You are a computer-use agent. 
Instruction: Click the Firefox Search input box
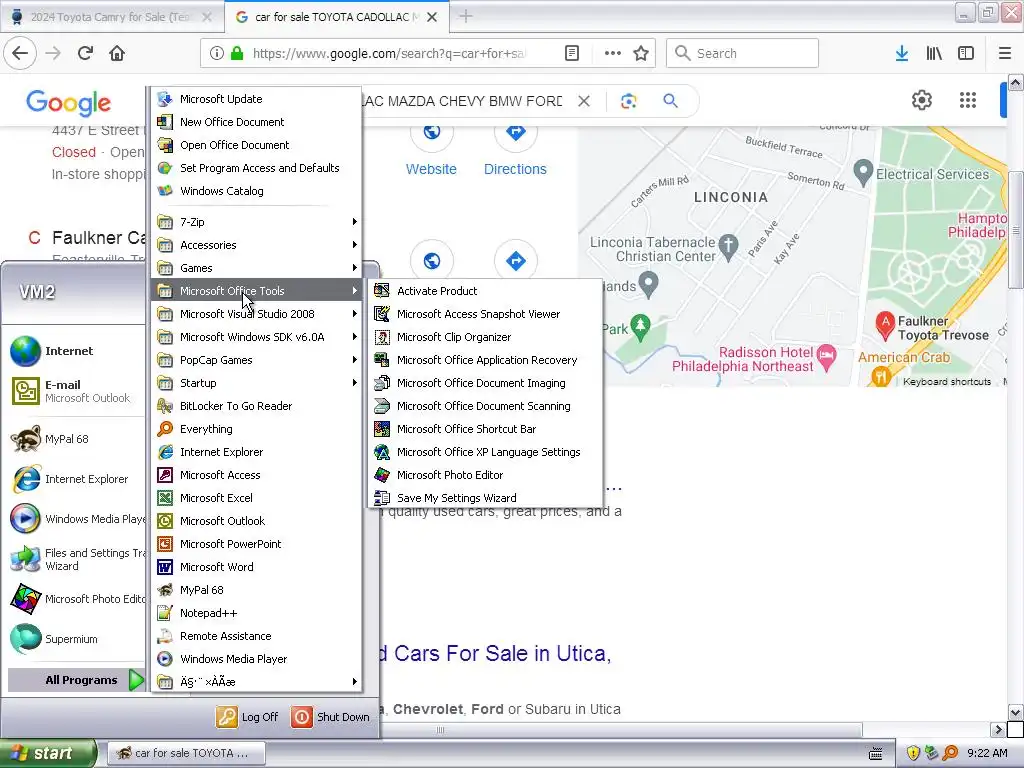tap(743, 54)
